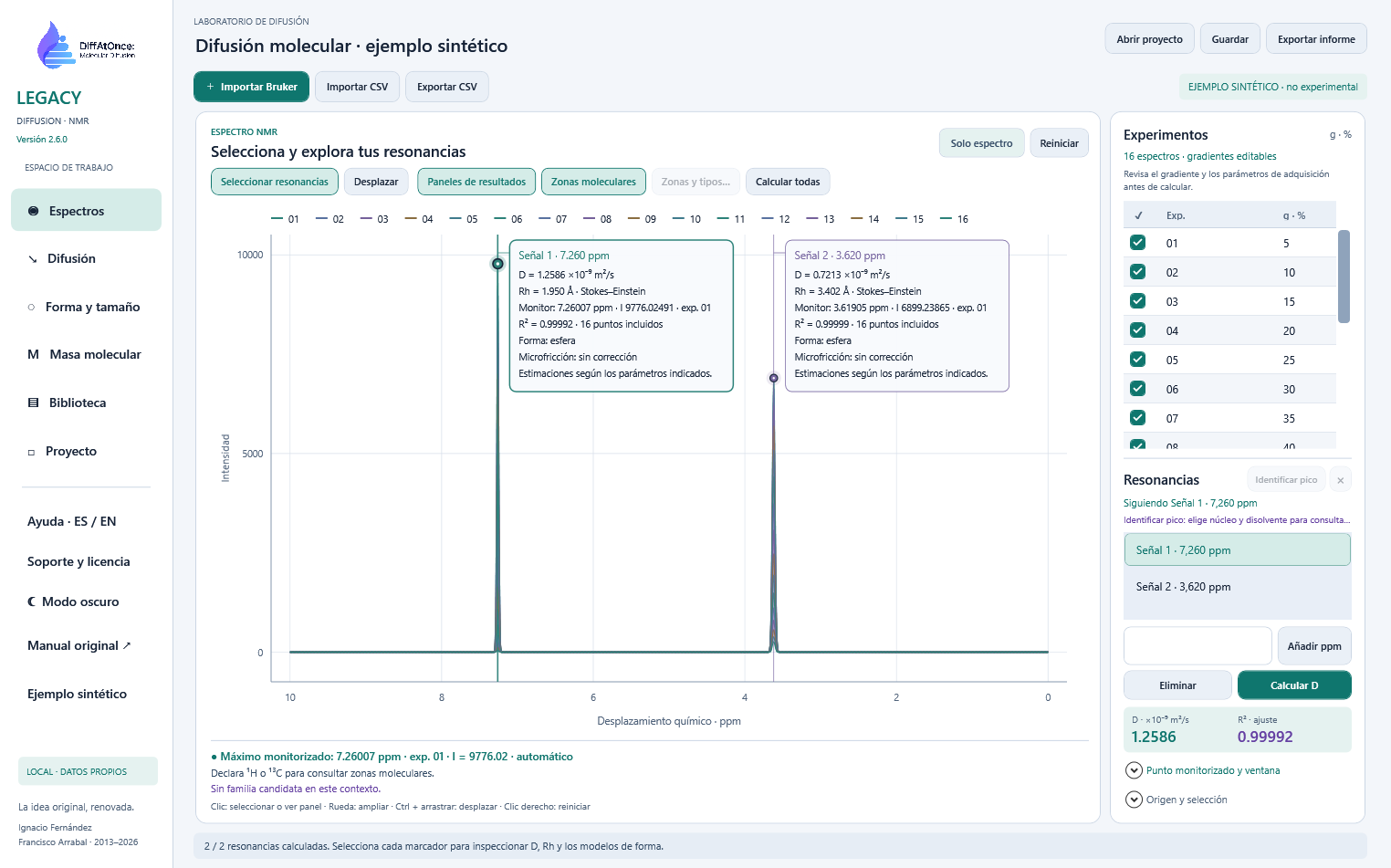Click Señal 2 peak marker on spectrum

point(774,378)
